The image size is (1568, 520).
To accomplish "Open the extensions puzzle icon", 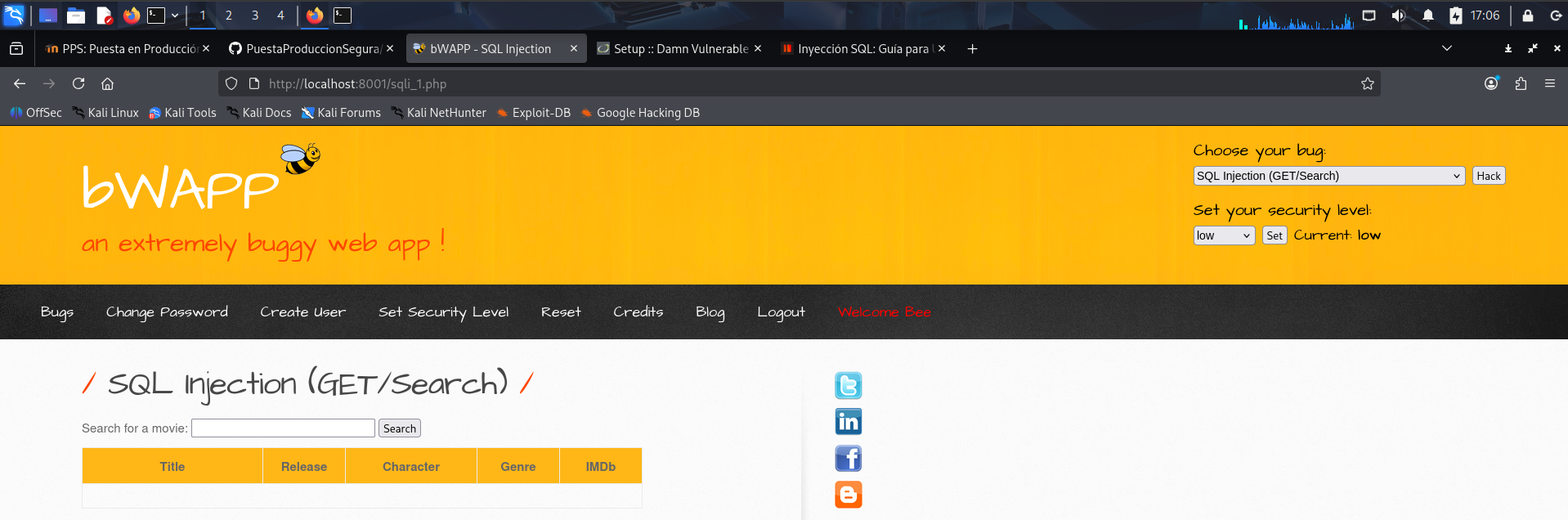I will pyautogui.click(x=1521, y=83).
